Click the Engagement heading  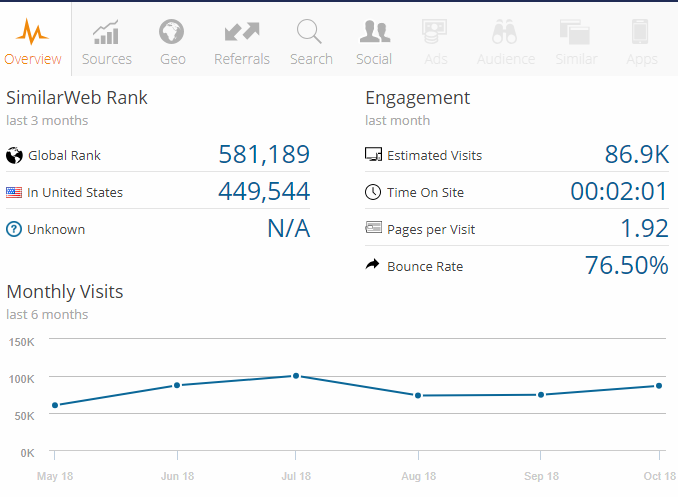(418, 99)
